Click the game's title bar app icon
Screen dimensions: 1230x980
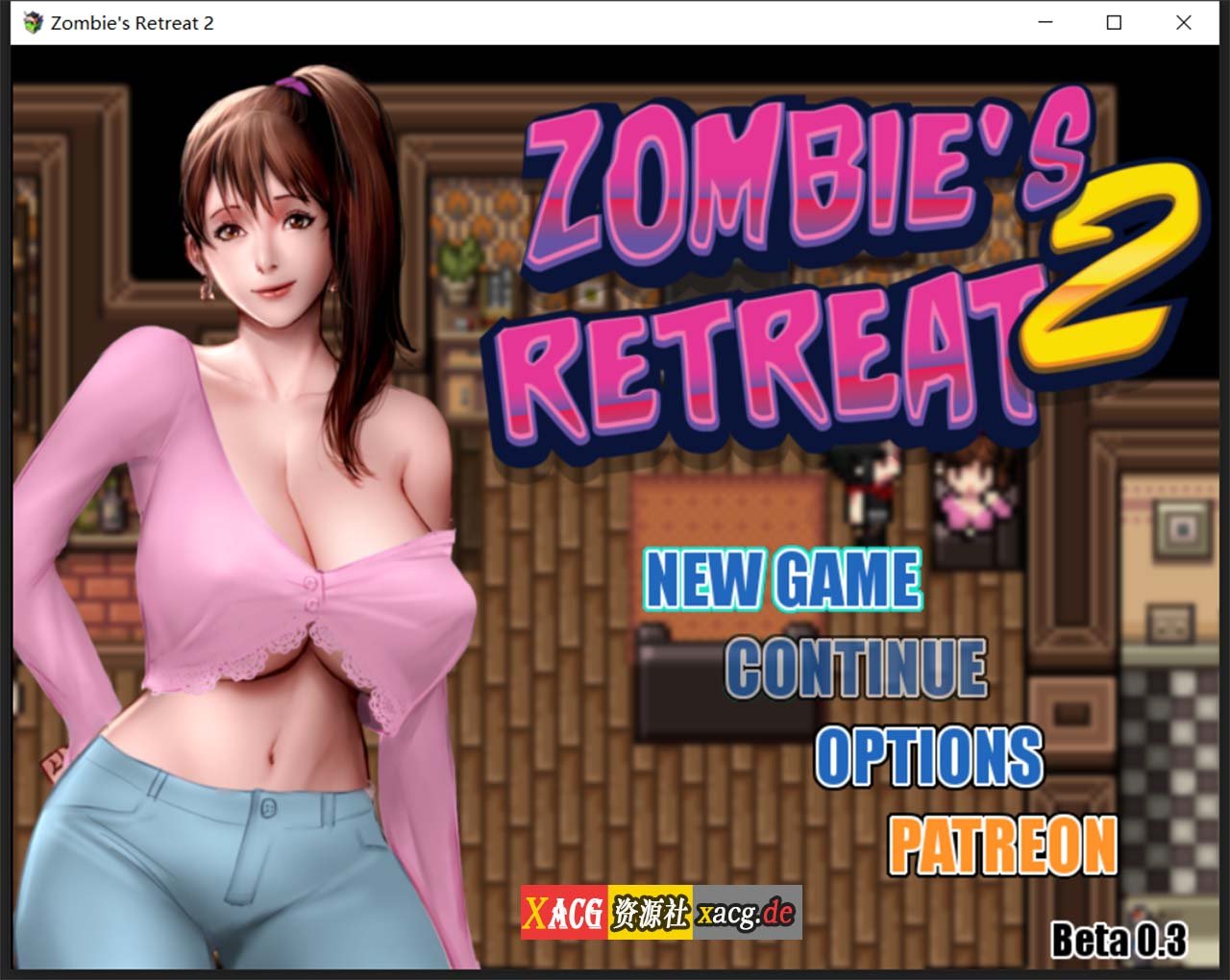point(33,23)
